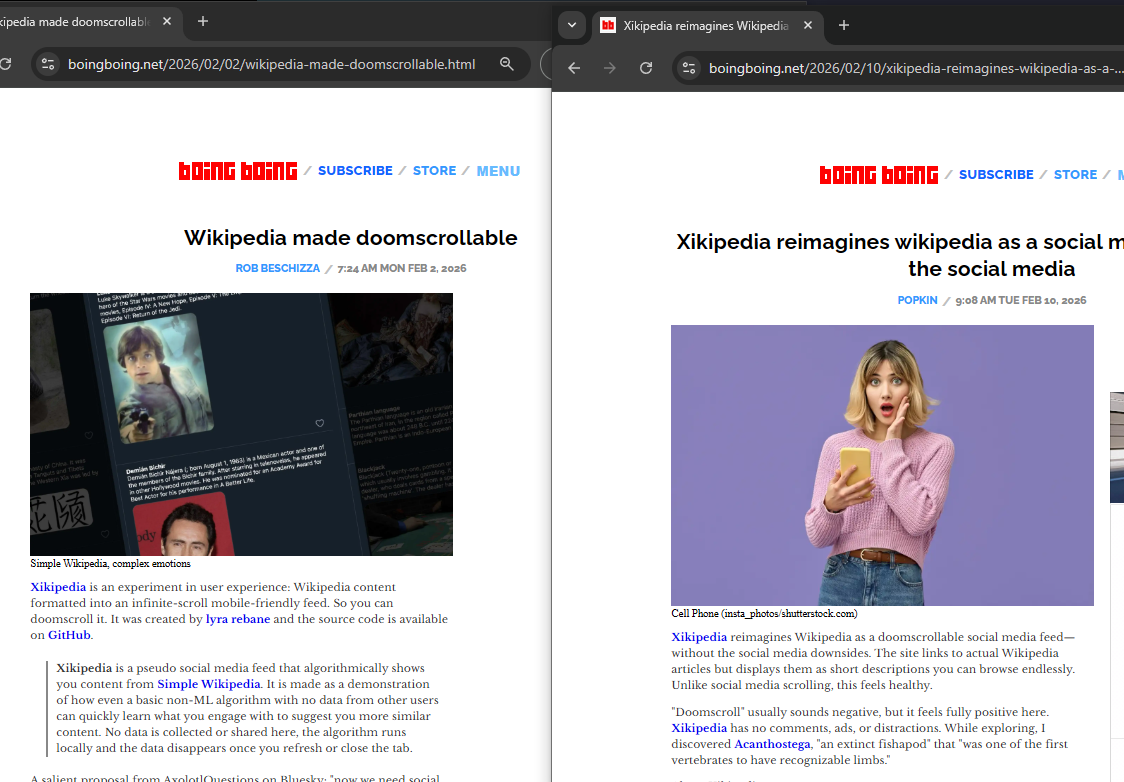
Task: Open a new tab in the right window
Action: (844, 25)
